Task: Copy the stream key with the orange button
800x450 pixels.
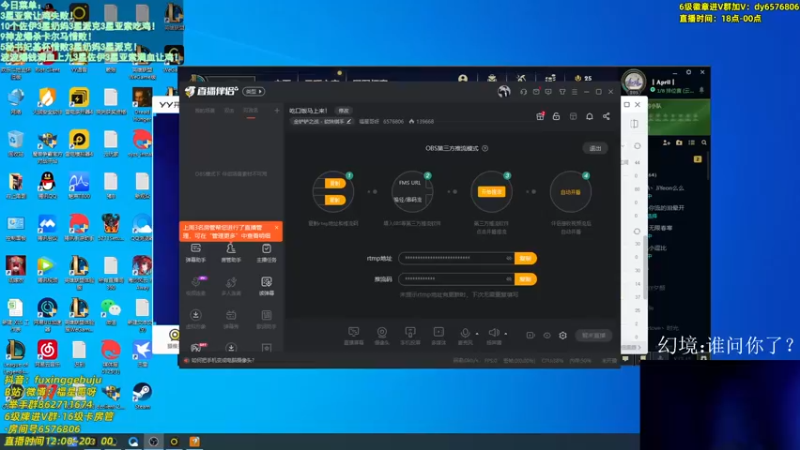Action: [526, 279]
